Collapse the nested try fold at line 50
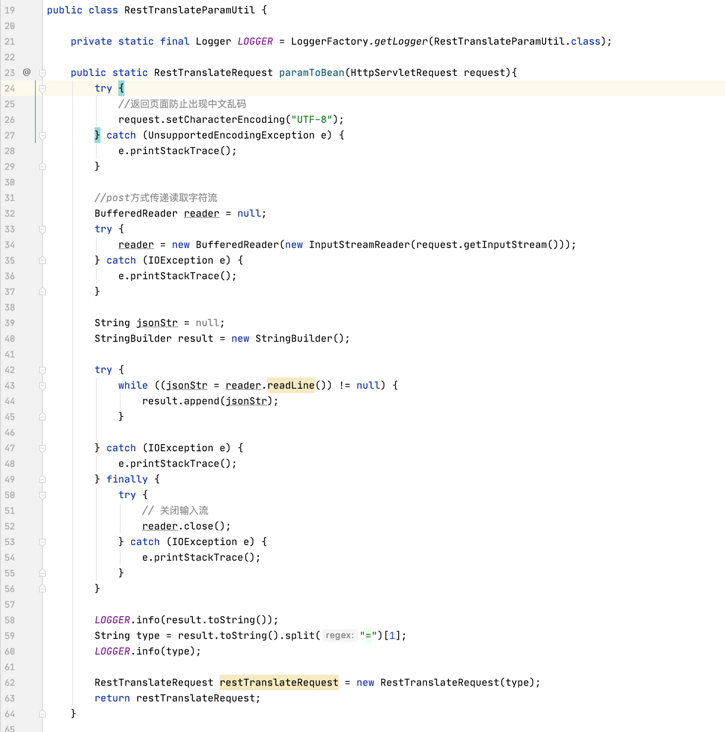 pos(42,495)
